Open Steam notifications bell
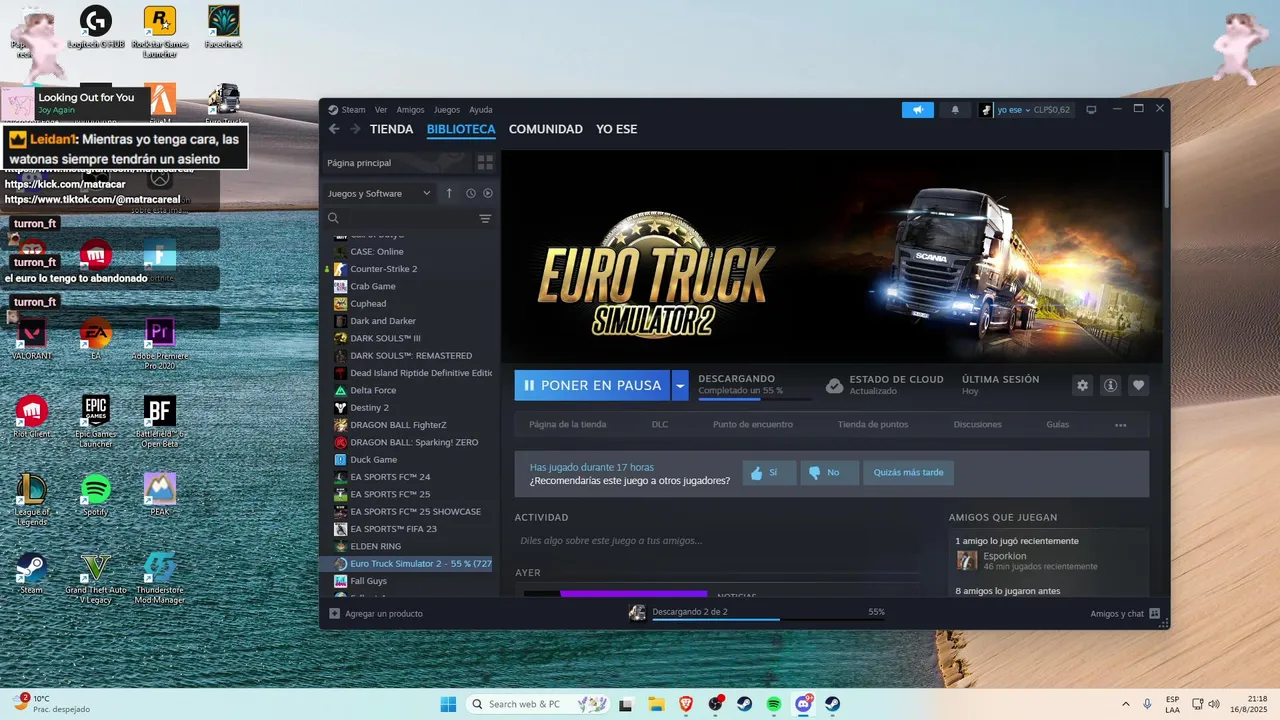This screenshot has height=720, width=1280. (955, 110)
